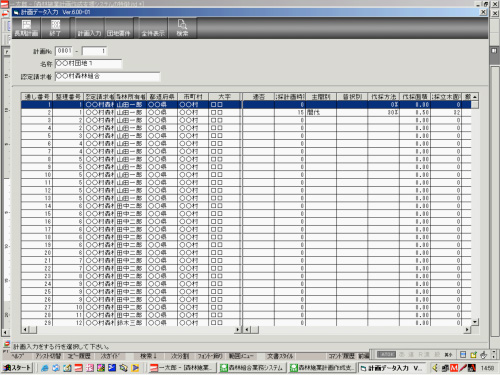Screen dimensions: 500x375
Task: Click the 全件表示 toolbar button
Action: [153, 28]
